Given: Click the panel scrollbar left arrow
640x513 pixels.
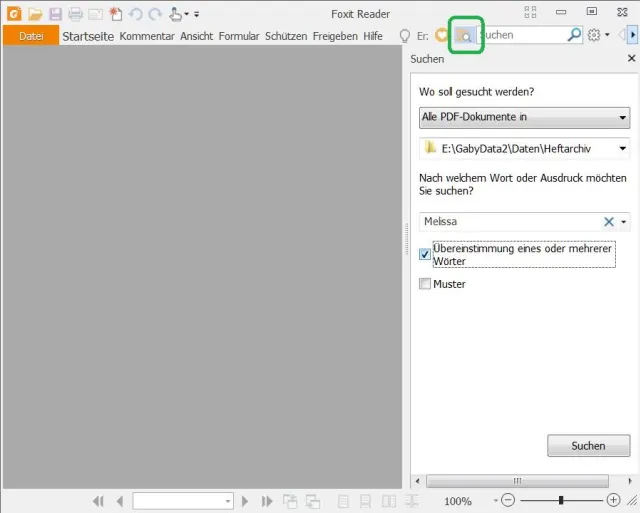Looking at the screenshot, I should click(417, 481).
